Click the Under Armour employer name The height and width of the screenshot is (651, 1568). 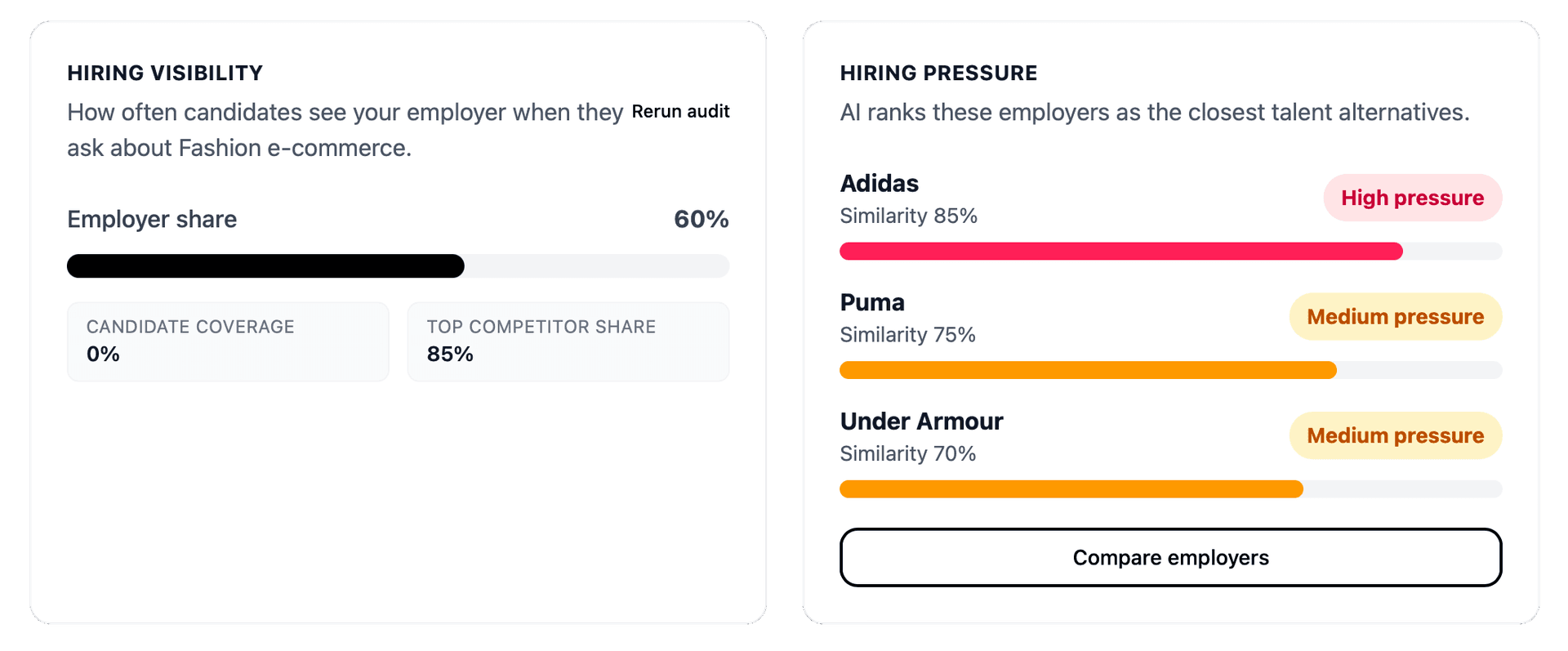tap(921, 421)
